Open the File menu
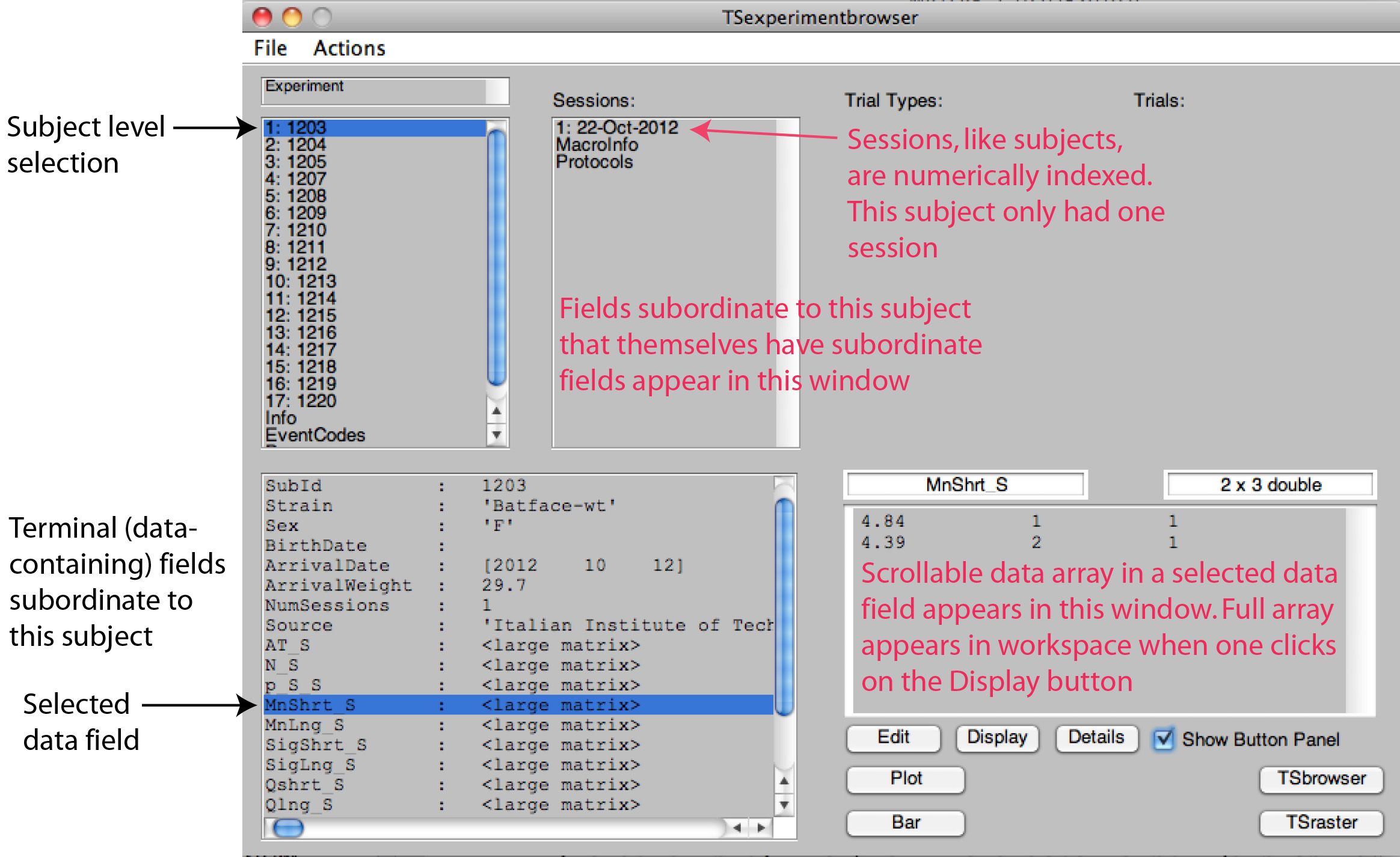This screenshot has height=857, width=1400. (270, 48)
